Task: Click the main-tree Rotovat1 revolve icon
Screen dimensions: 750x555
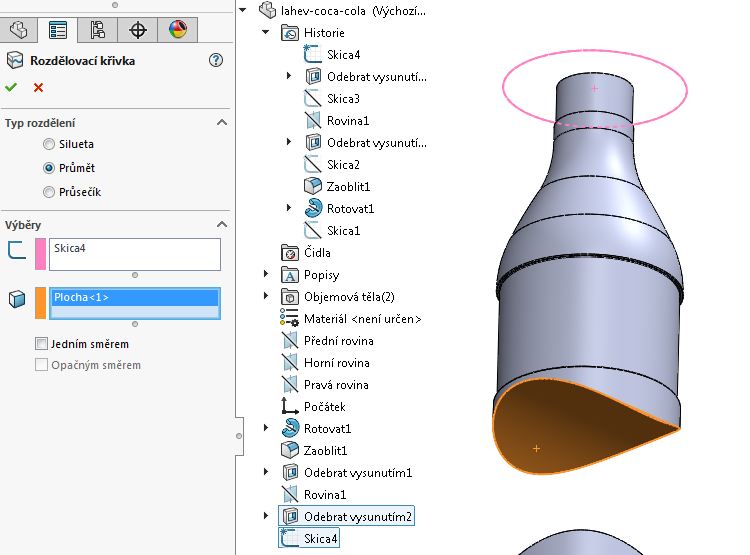Action: click(290, 428)
